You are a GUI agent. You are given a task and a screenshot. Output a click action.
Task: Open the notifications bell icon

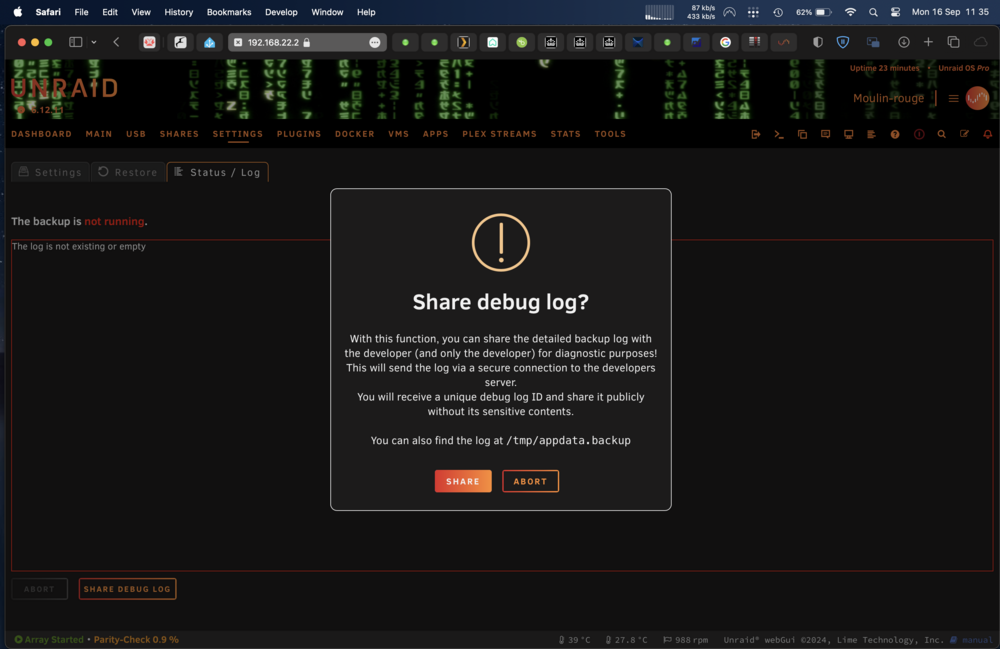[987, 135]
